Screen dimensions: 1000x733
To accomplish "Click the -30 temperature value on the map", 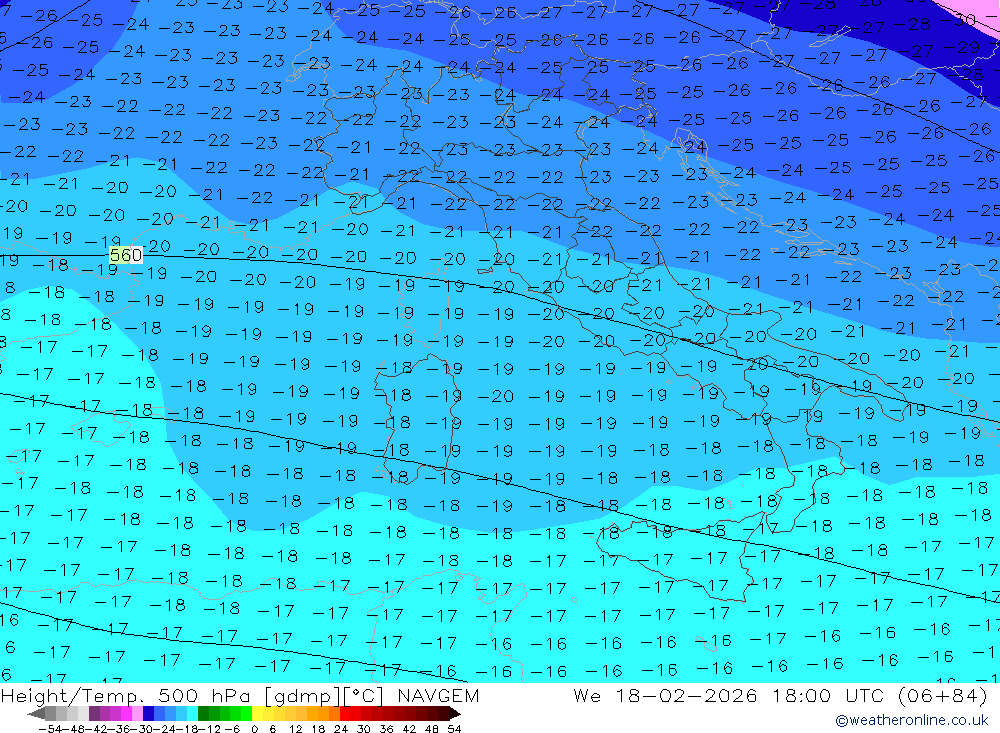I will pyautogui.click(x=958, y=20).
